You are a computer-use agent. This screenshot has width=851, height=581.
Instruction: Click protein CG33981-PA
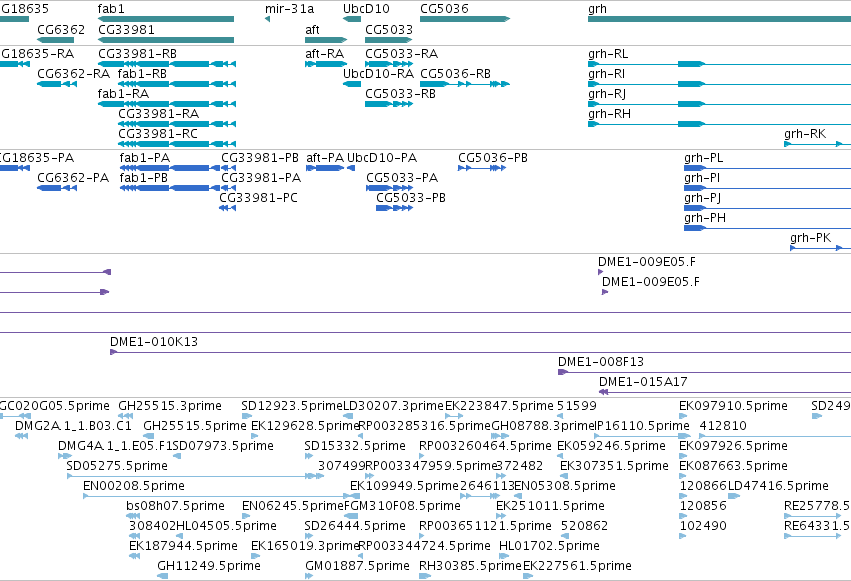[228, 188]
